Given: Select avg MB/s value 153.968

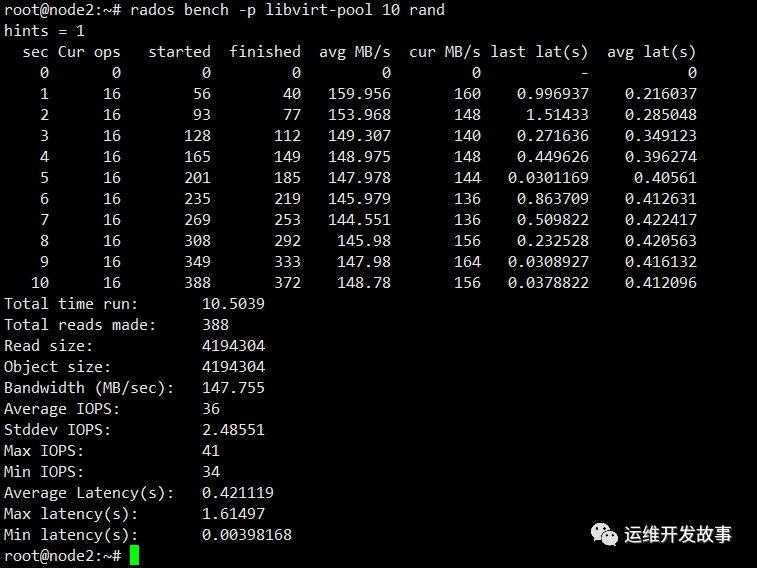Looking at the screenshot, I should (359, 115).
